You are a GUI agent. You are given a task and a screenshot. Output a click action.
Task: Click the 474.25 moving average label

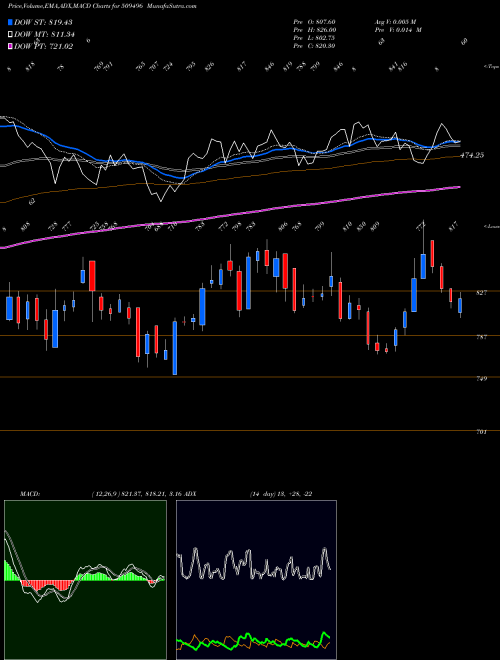(x=472, y=155)
